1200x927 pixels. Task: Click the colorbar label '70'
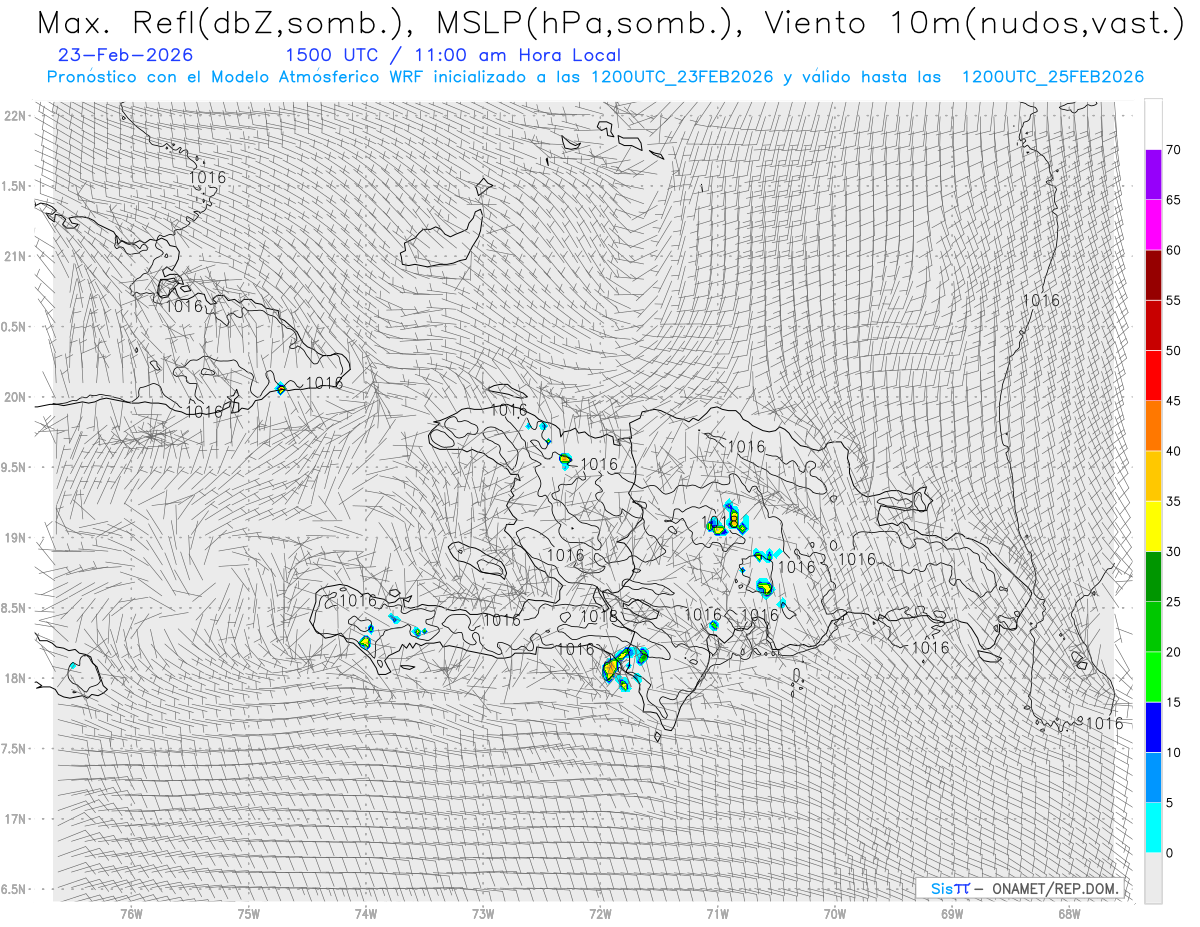1173,150
